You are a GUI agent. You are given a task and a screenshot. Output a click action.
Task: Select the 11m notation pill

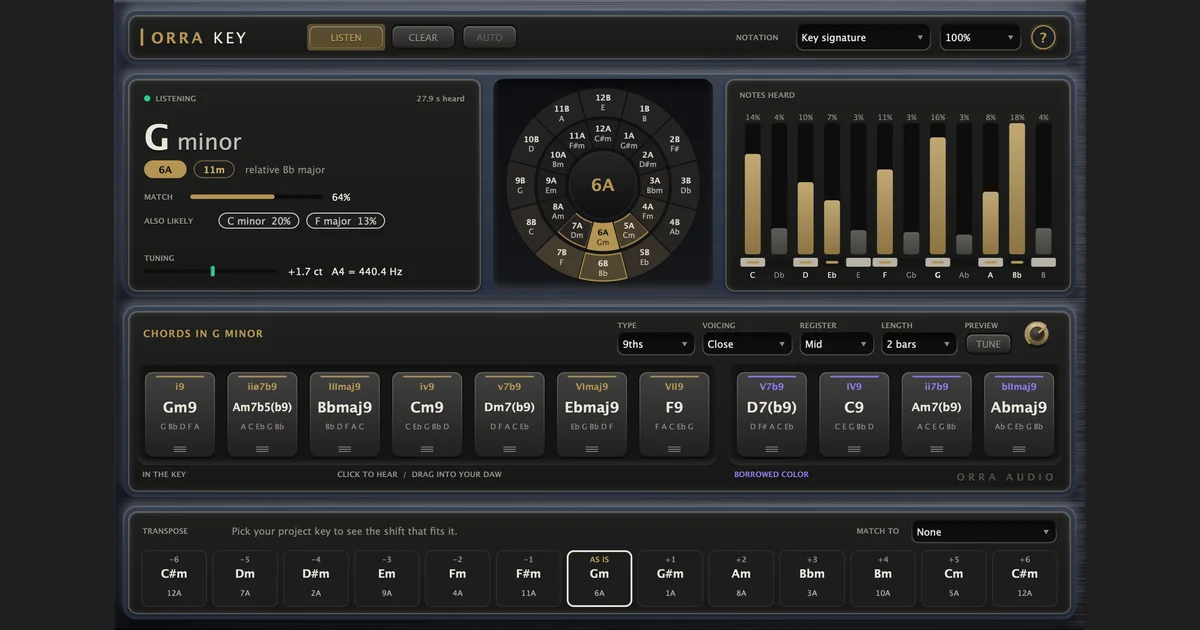pos(214,170)
